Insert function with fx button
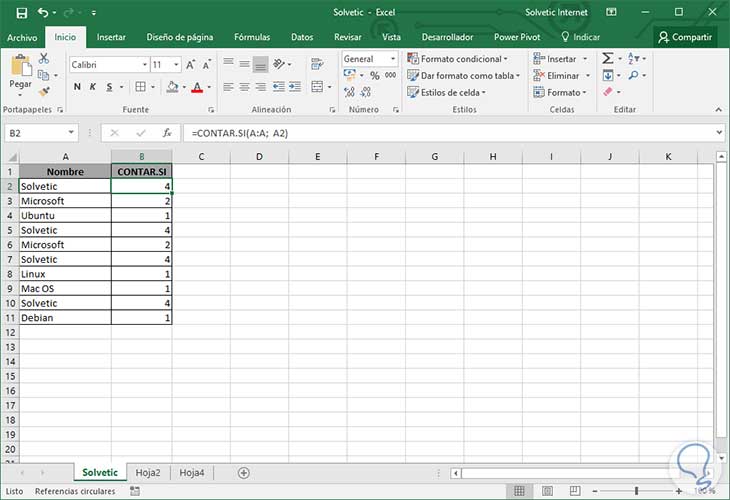The width and height of the screenshot is (730, 500). coord(167,133)
